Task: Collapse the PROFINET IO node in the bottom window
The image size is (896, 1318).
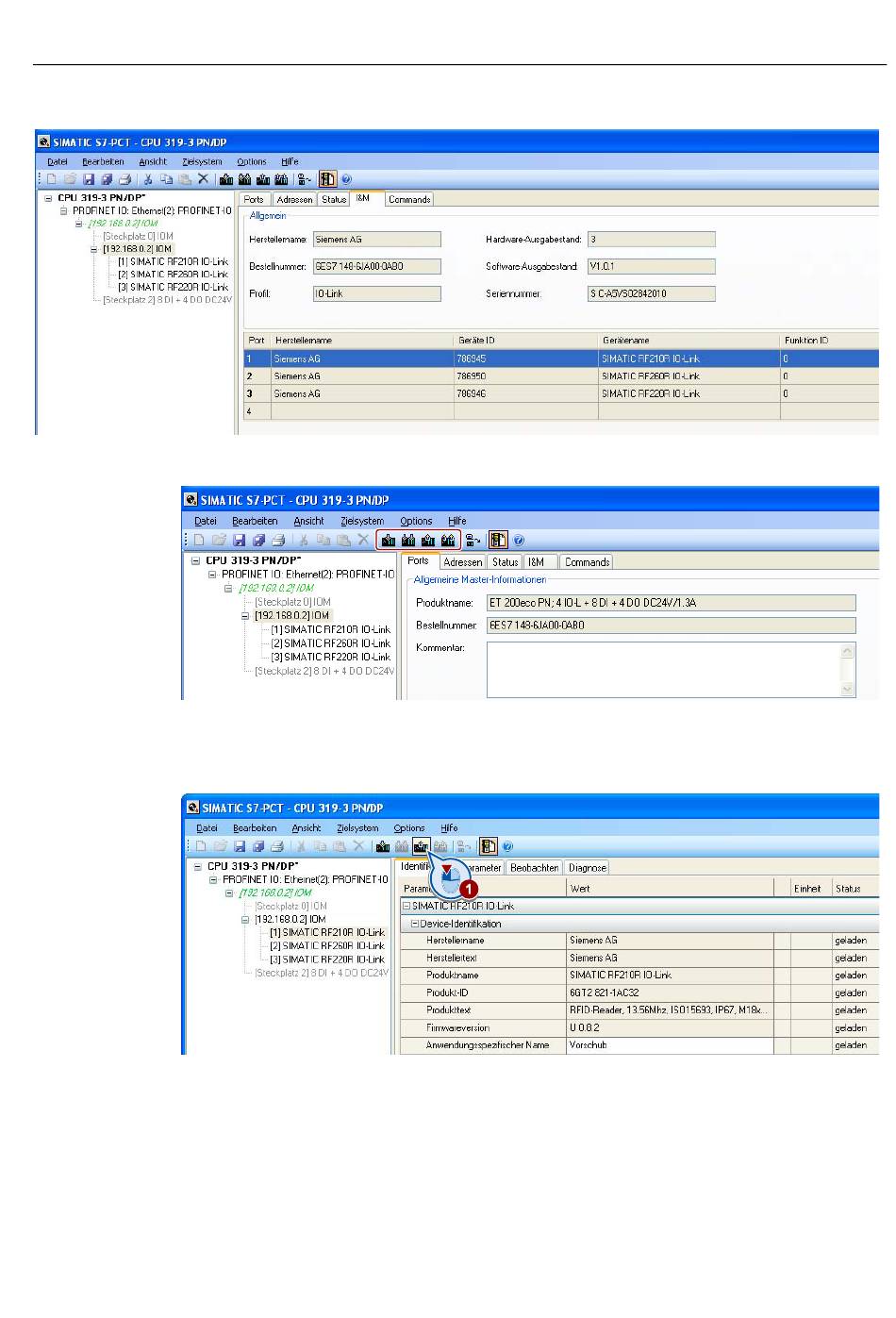Action: (x=213, y=879)
